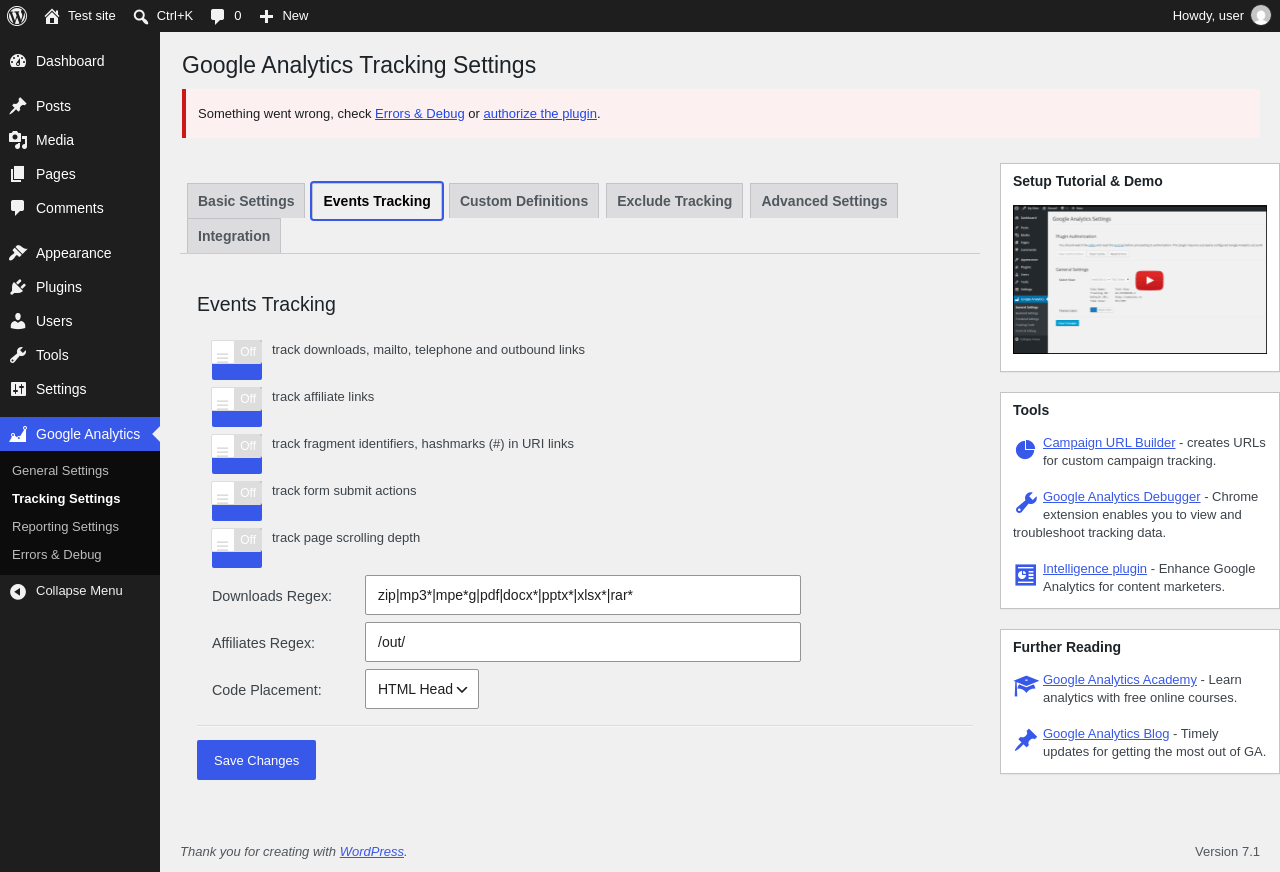Click the Intelligence plugin icon
The image size is (1280, 872).
(1025, 575)
